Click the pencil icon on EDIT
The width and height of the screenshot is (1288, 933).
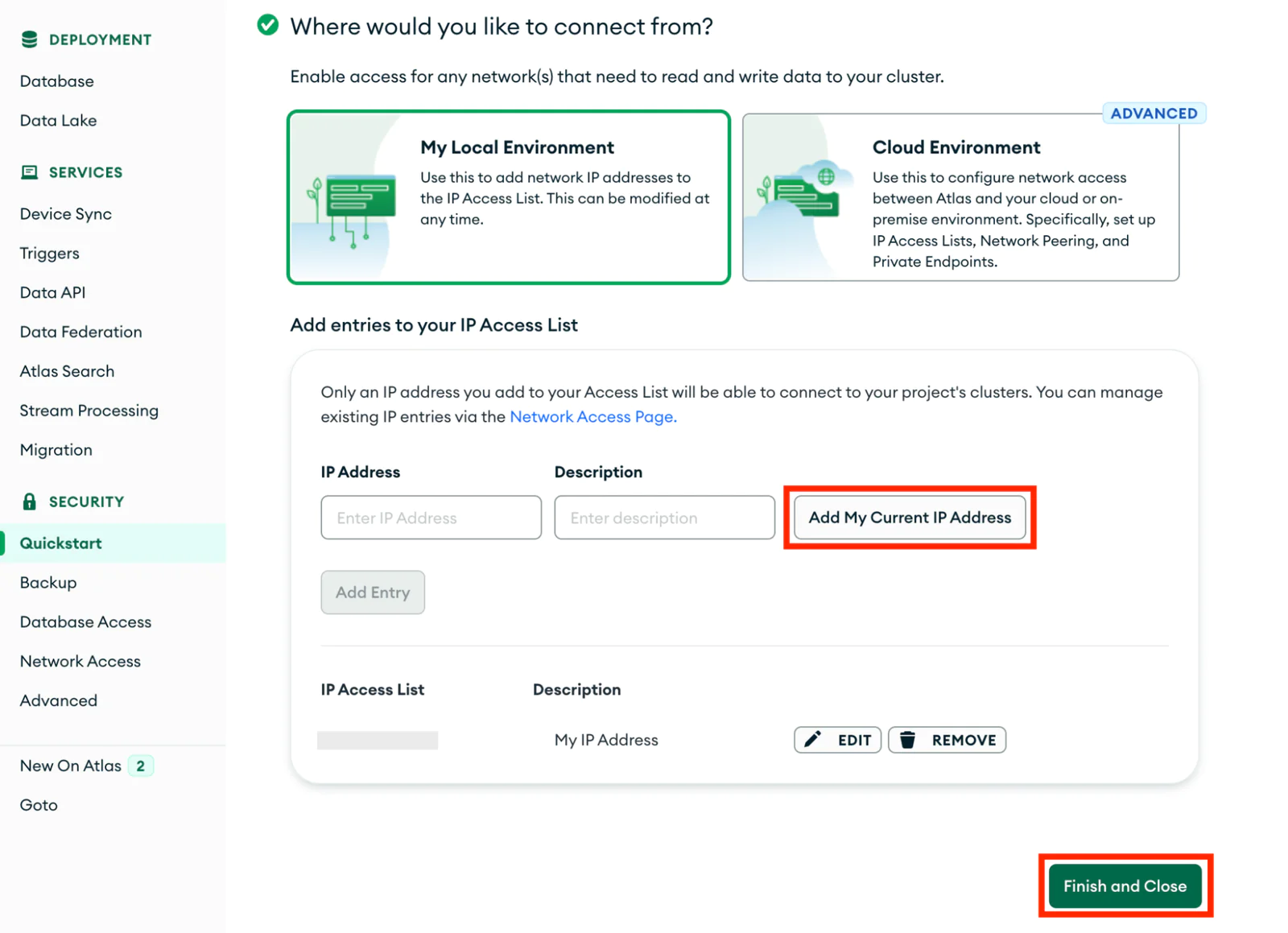pos(813,739)
